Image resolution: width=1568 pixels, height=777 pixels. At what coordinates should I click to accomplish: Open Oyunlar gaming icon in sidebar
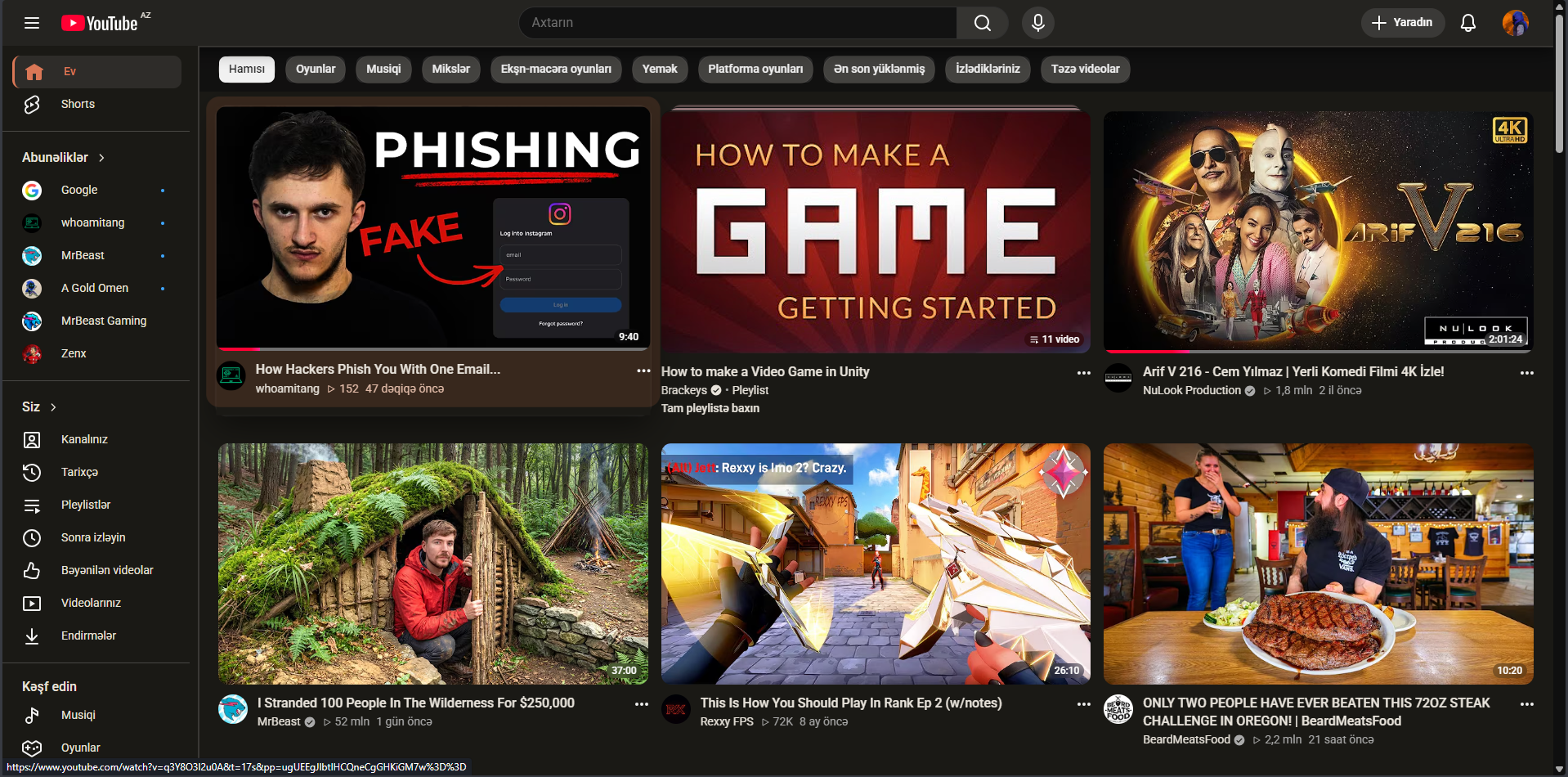32,748
